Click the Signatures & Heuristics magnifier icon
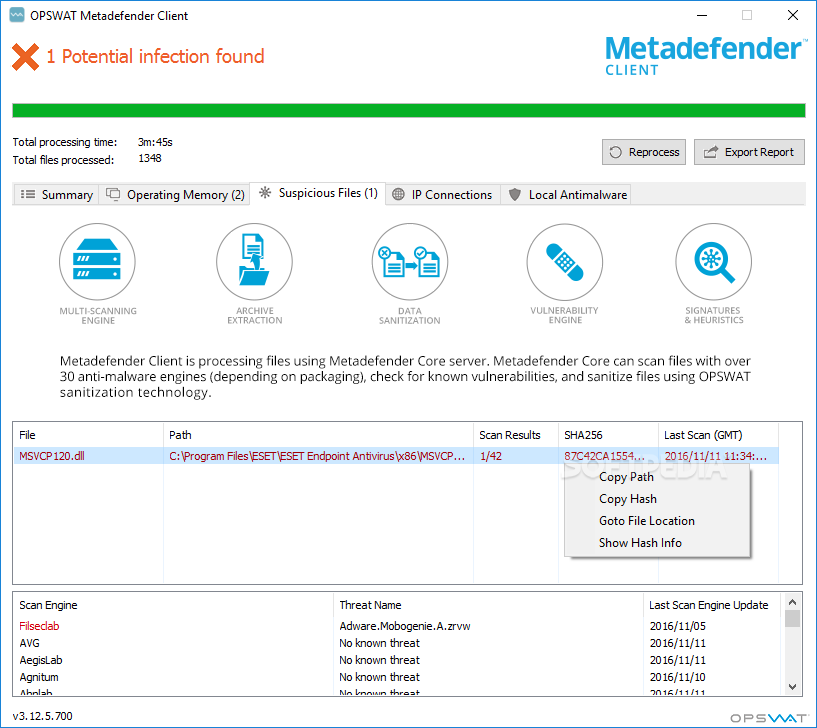Viewport: 817px width, 728px height. pyautogui.click(x=713, y=262)
